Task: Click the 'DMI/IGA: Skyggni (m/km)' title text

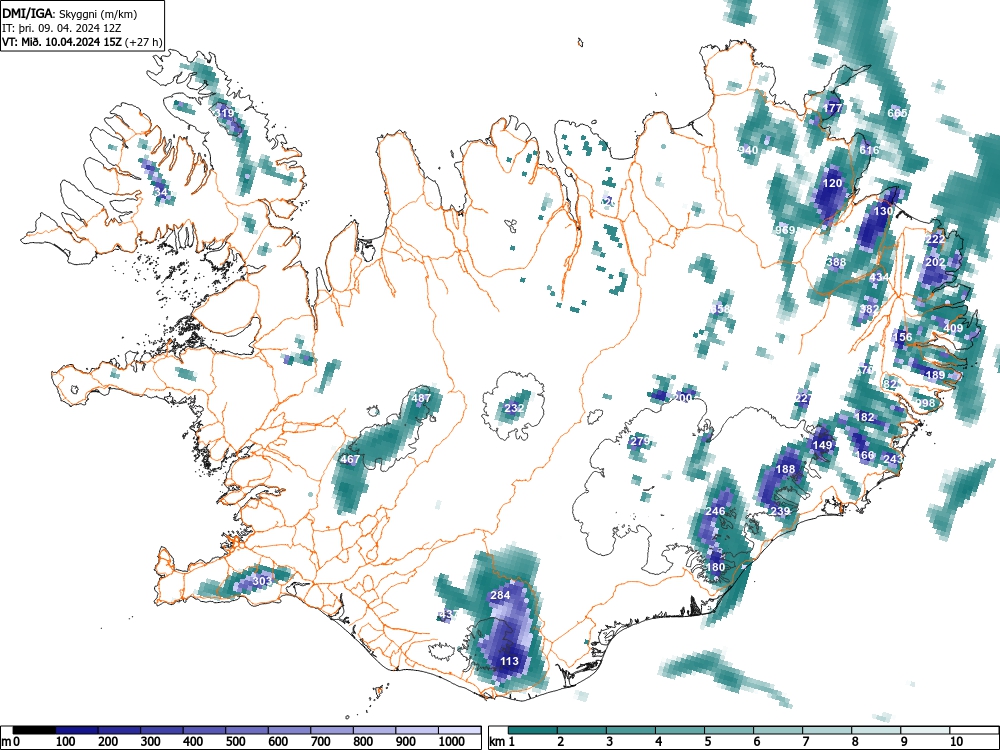Action: [x=70, y=13]
